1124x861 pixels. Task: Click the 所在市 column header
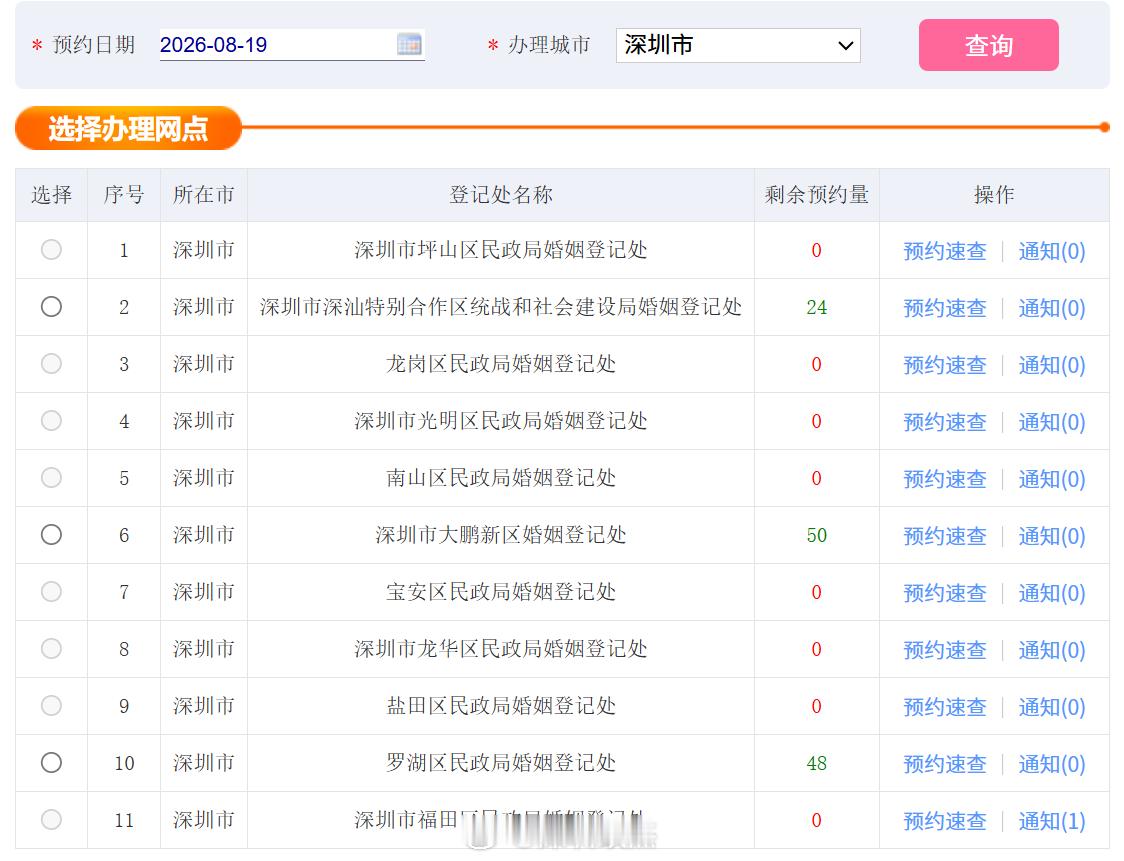pos(204,195)
